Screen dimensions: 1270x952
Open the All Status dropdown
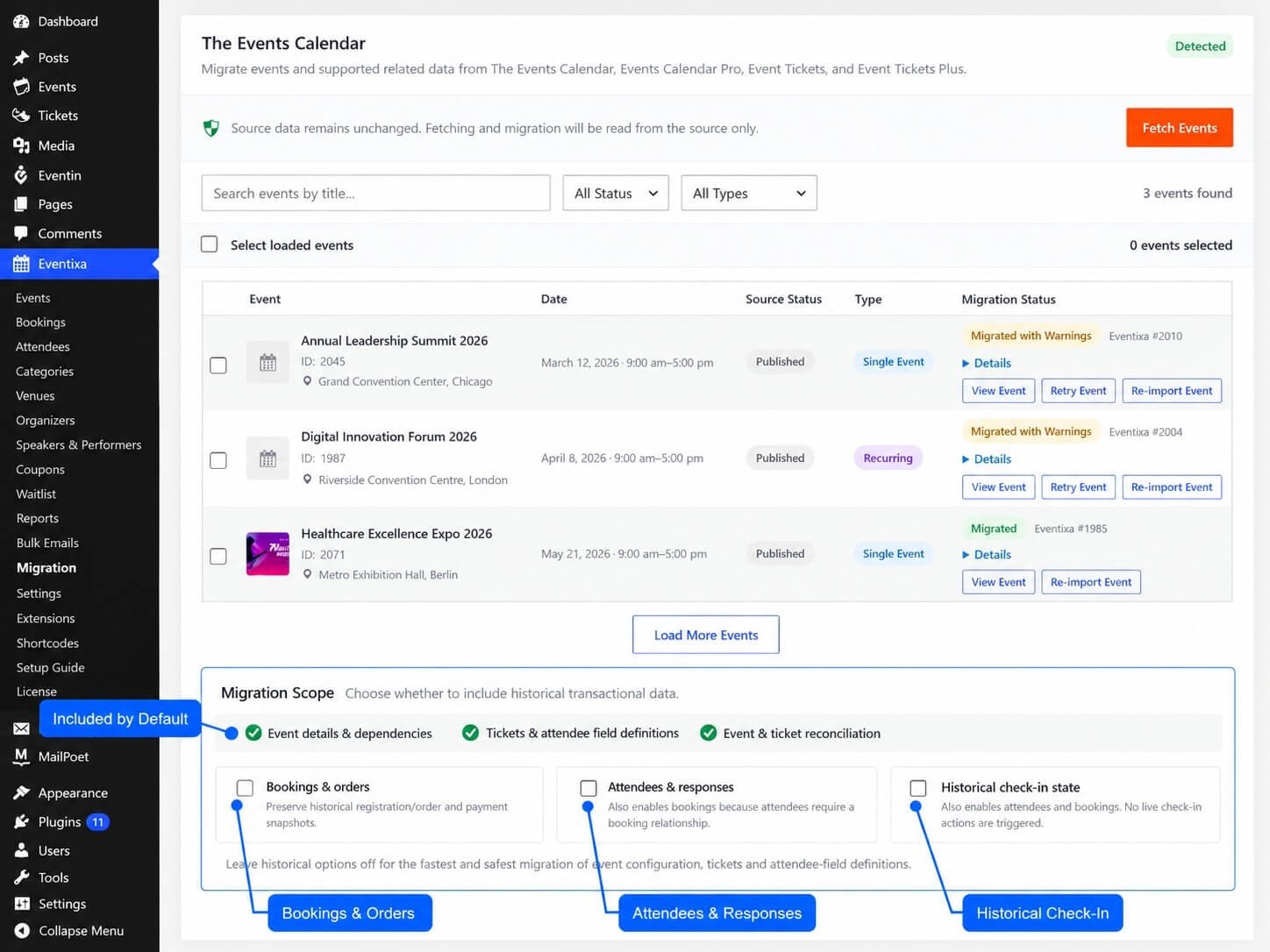tap(616, 193)
